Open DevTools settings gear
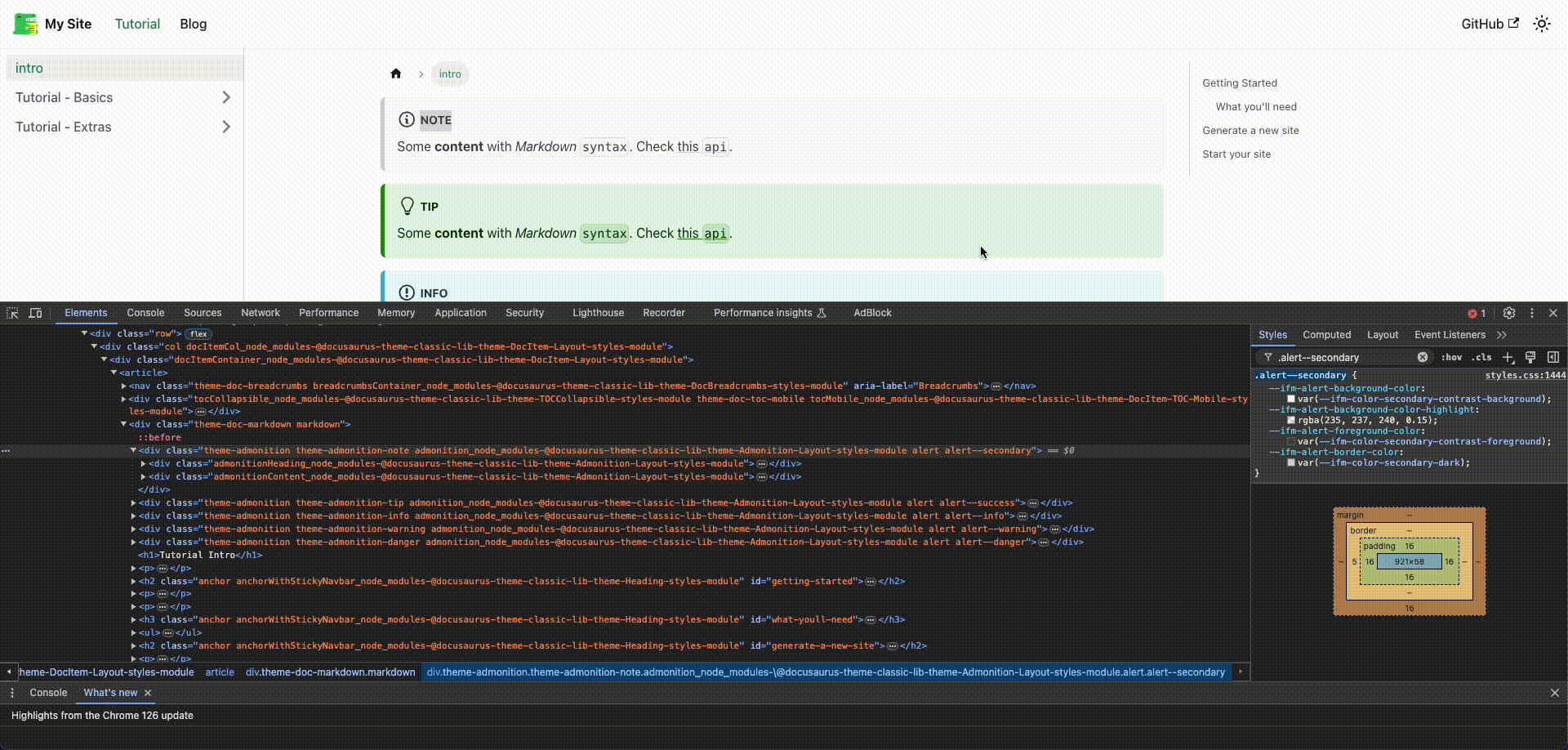1568x750 pixels. pos(1509,313)
